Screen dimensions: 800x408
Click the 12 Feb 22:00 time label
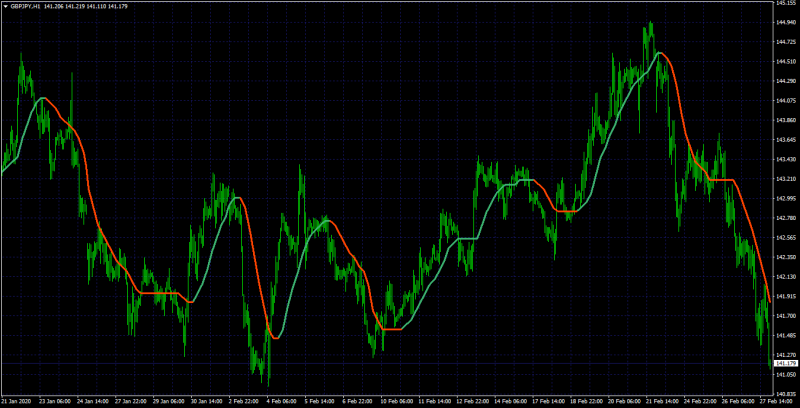pos(473,402)
